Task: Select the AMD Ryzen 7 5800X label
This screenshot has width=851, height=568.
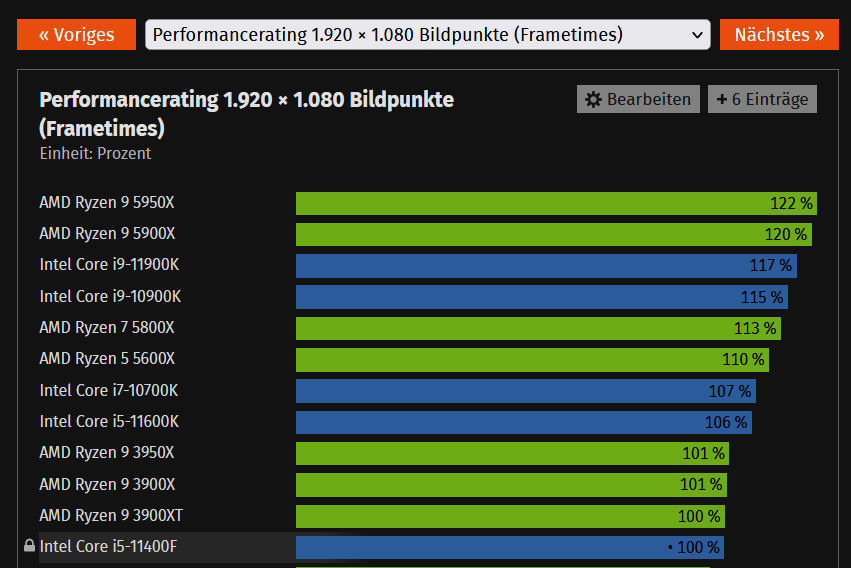Action: [x=107, y=328]
